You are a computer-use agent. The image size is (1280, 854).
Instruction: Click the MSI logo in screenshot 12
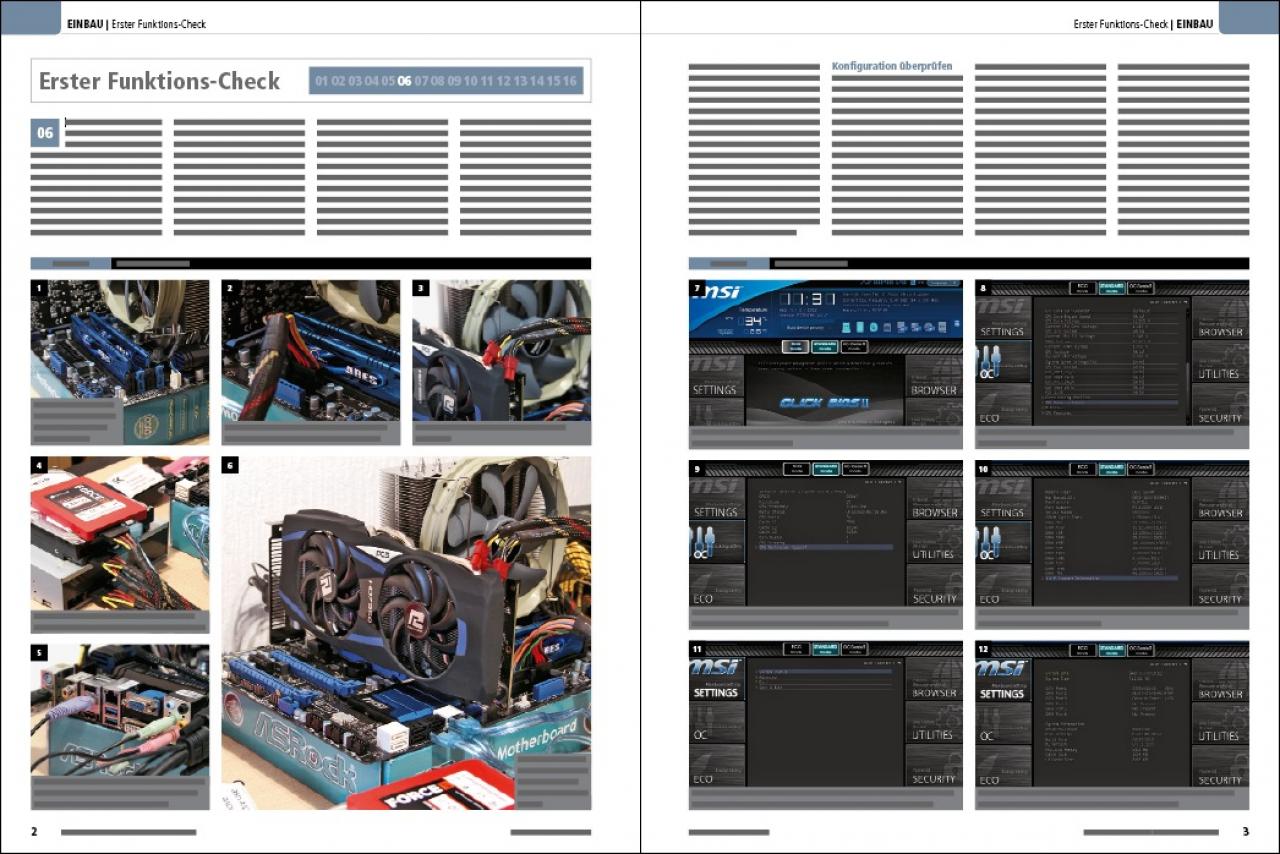coord(1003,668)
